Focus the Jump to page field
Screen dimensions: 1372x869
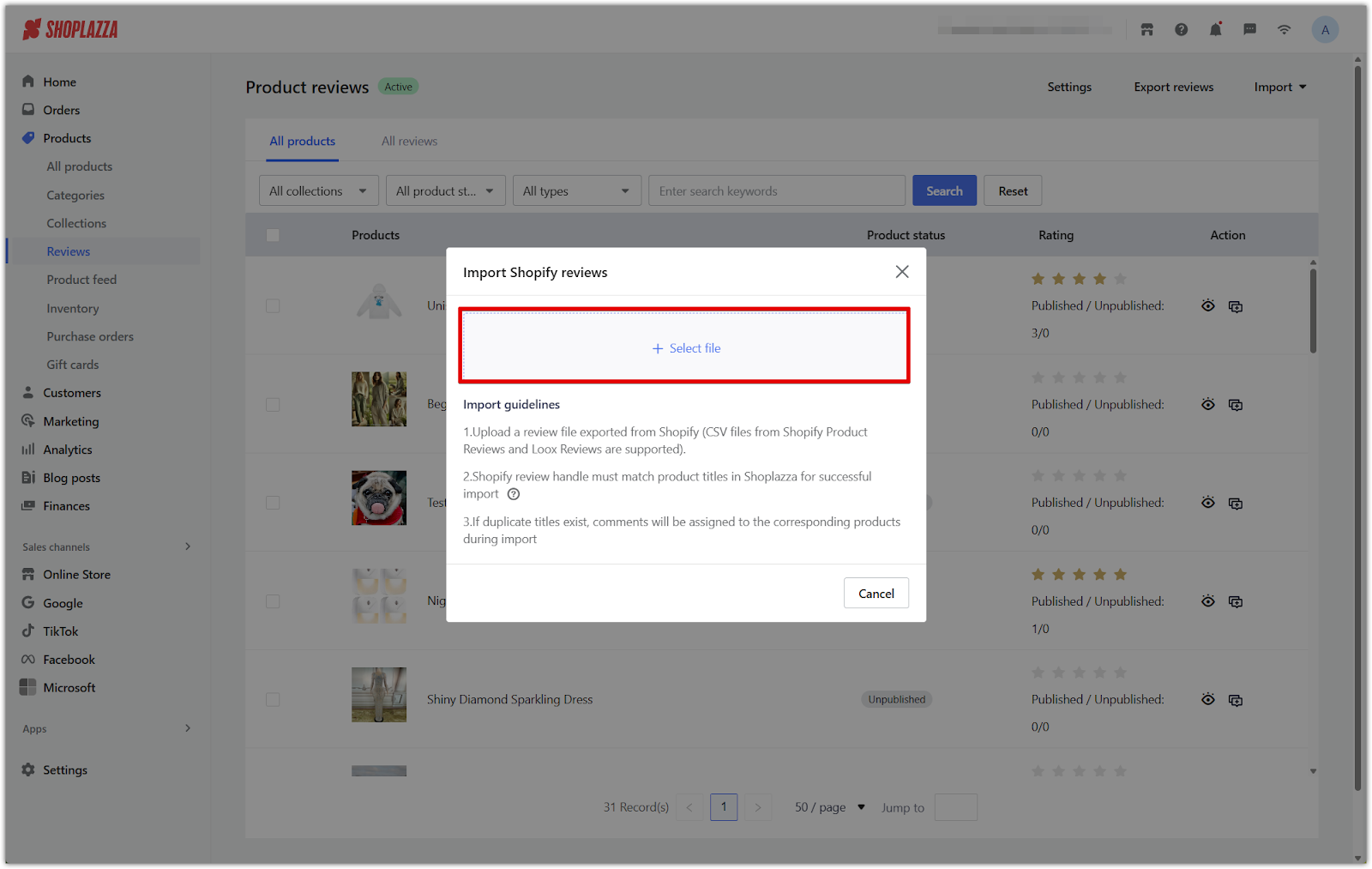point(956,807)
